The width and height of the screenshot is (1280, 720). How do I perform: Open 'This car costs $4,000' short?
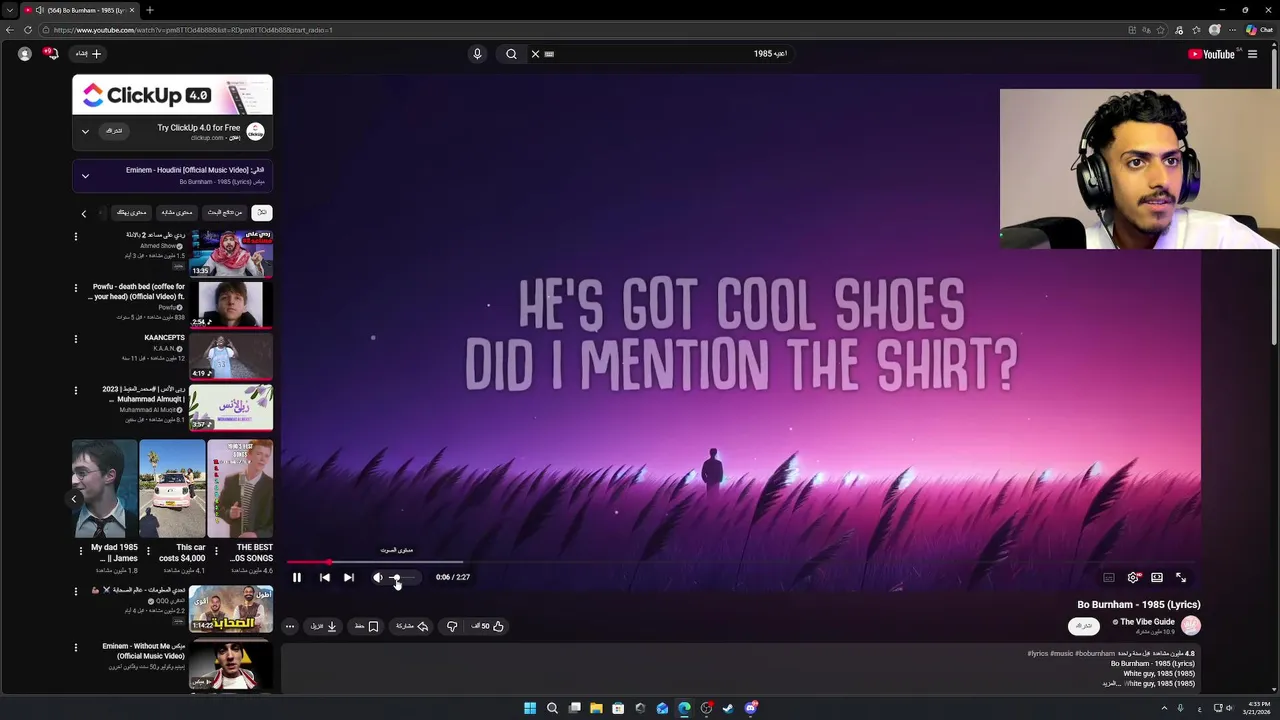[x=172, y=489]
